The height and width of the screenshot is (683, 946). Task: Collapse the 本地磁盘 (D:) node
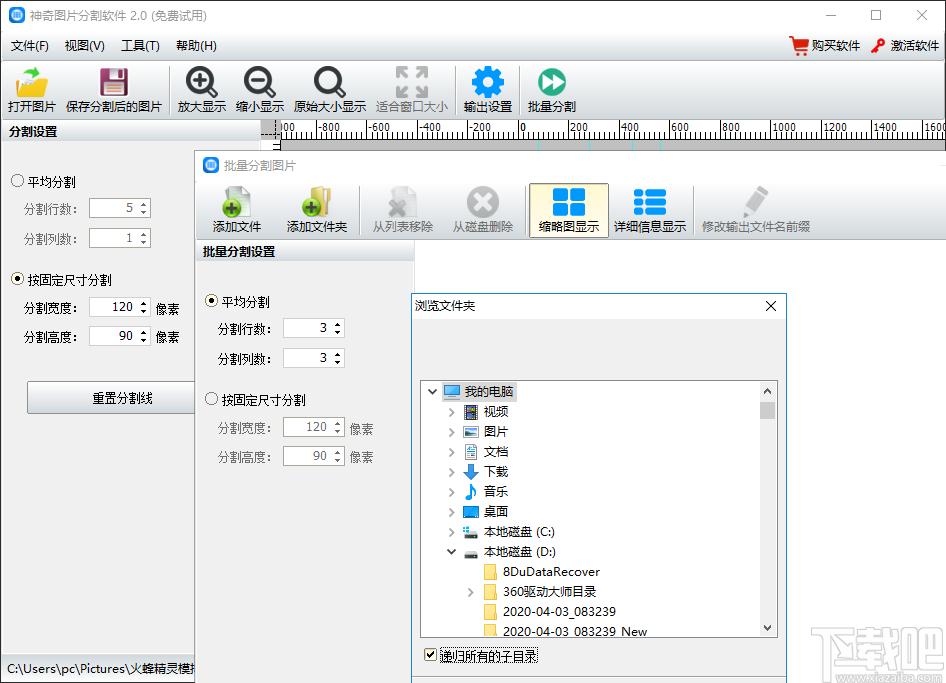pyautogui.click(x=451, y=551)
